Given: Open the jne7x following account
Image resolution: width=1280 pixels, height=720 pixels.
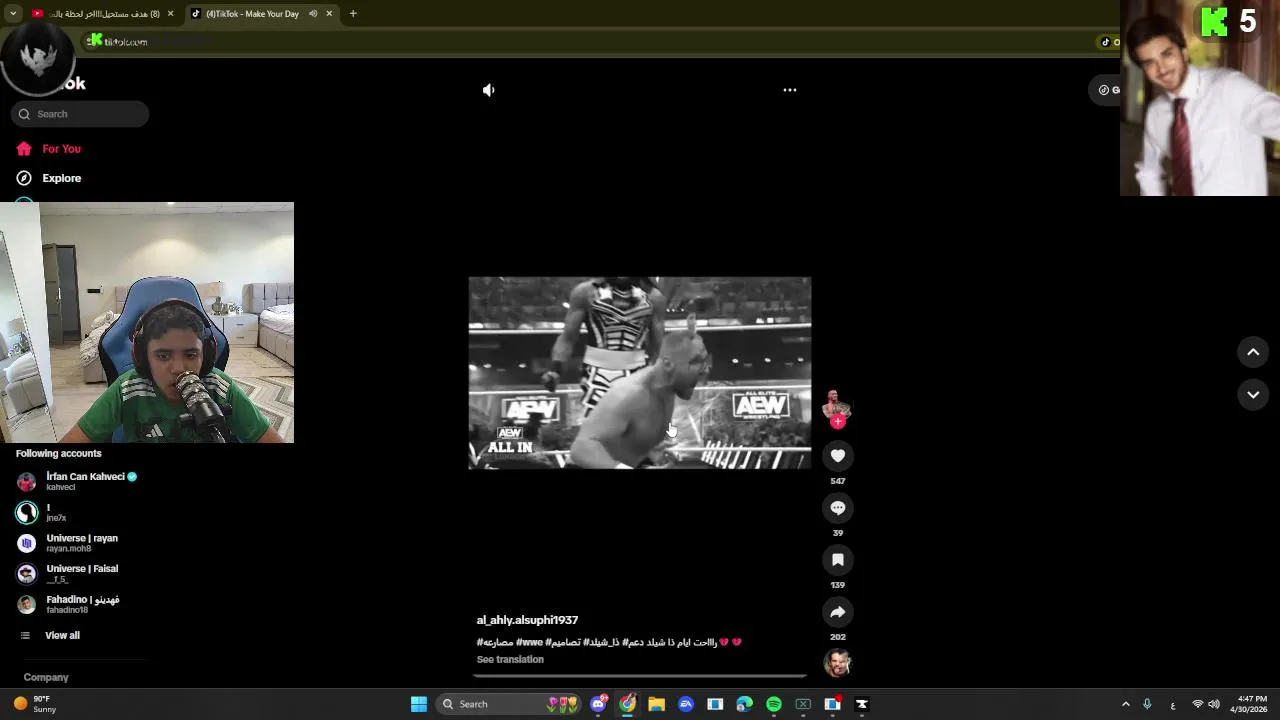Looking at the screenshot, I should 42,512.
